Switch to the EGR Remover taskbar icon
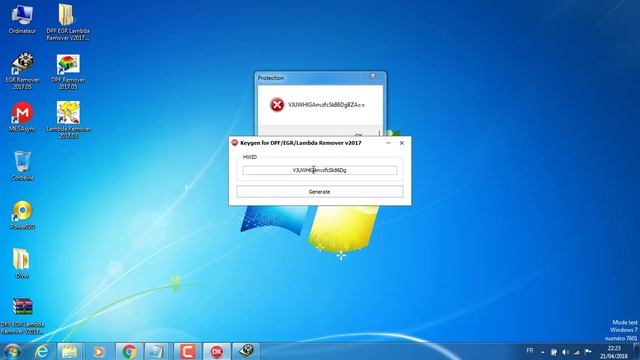The image size is (640, 360). pos(246,351)
